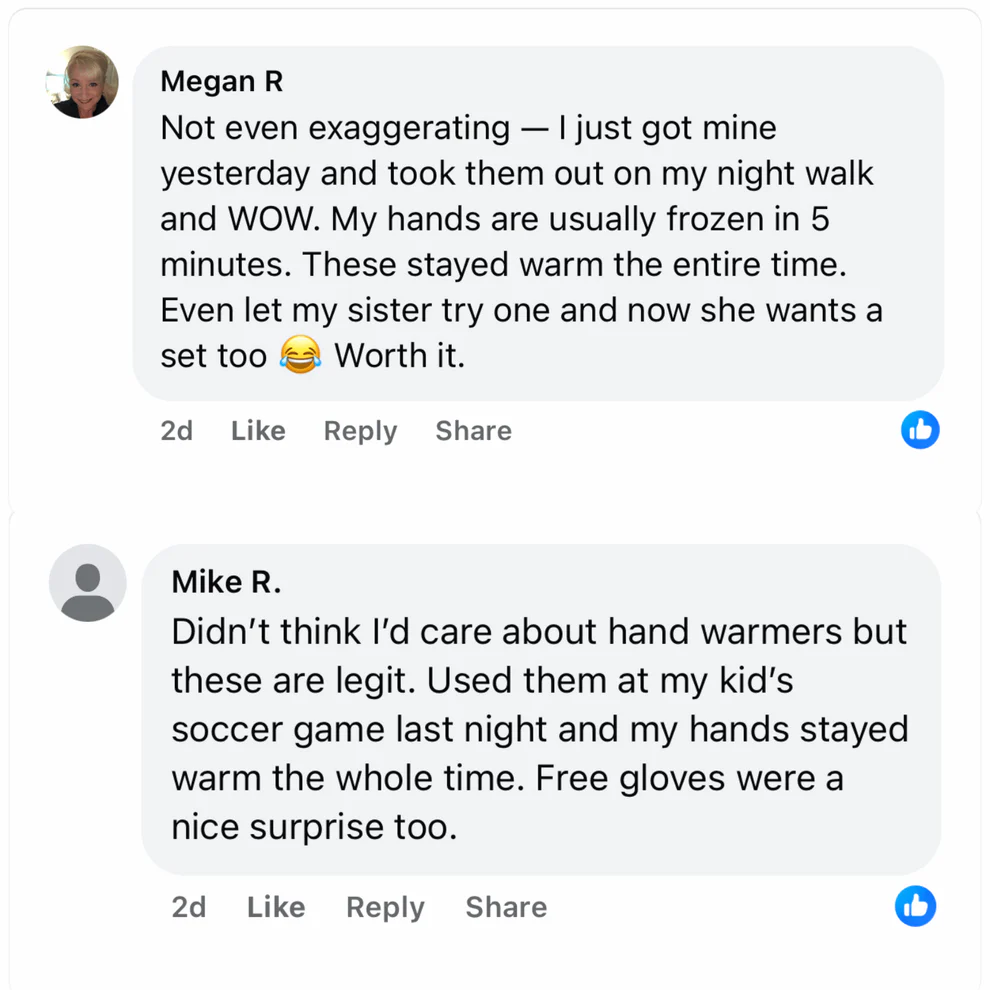This screenshot has width=990, height=990.
Task: Open Mike R.'s default profile silhouette icon
Action: click(x=88, y=583)
